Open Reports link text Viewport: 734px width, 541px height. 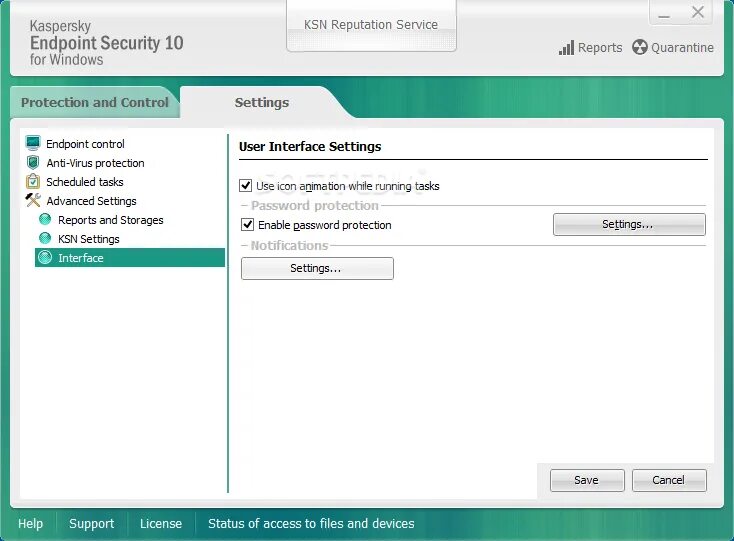point(600,48)
